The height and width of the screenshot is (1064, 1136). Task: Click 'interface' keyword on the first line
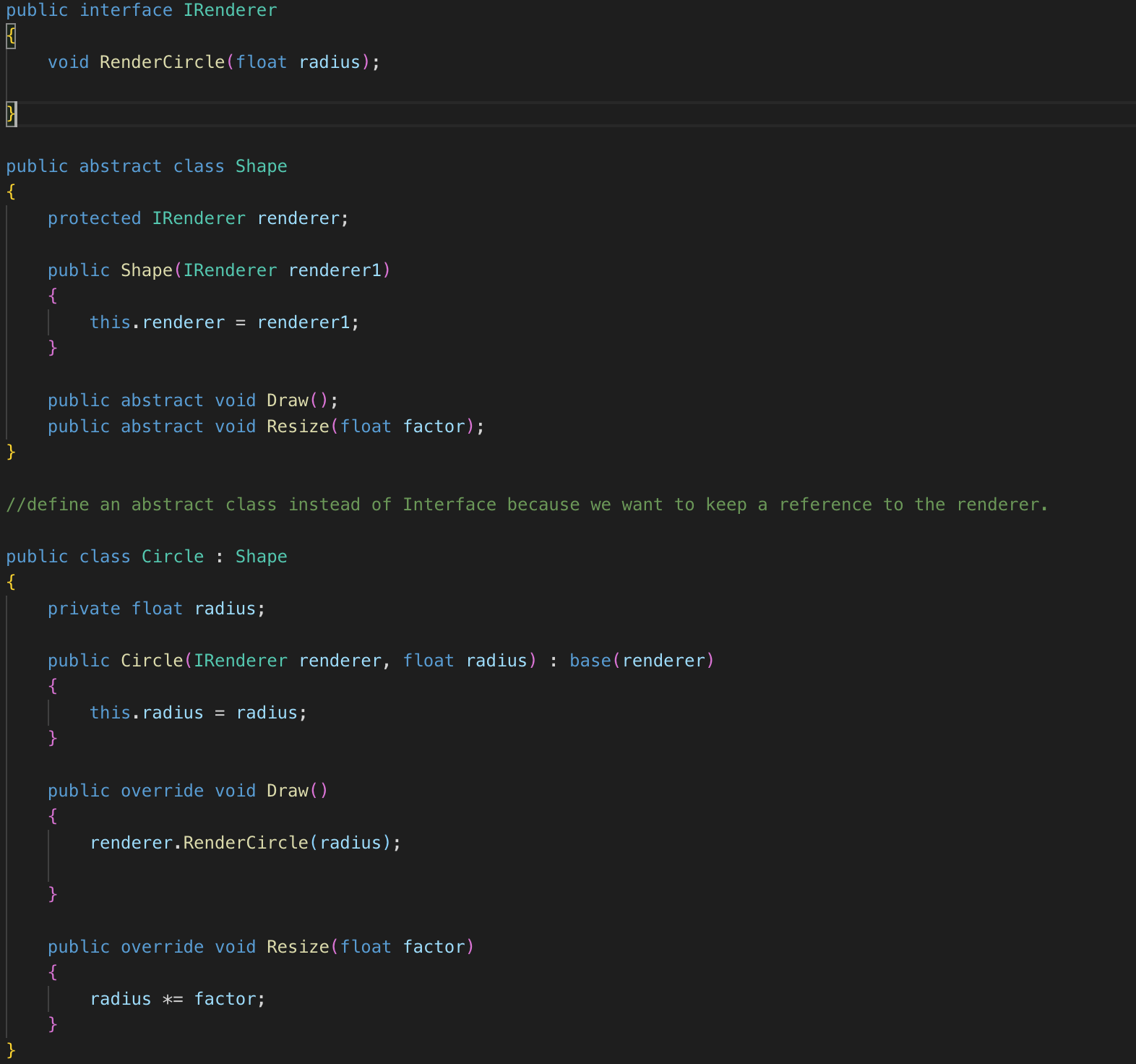pyautogui.click(x=126, y=10)
